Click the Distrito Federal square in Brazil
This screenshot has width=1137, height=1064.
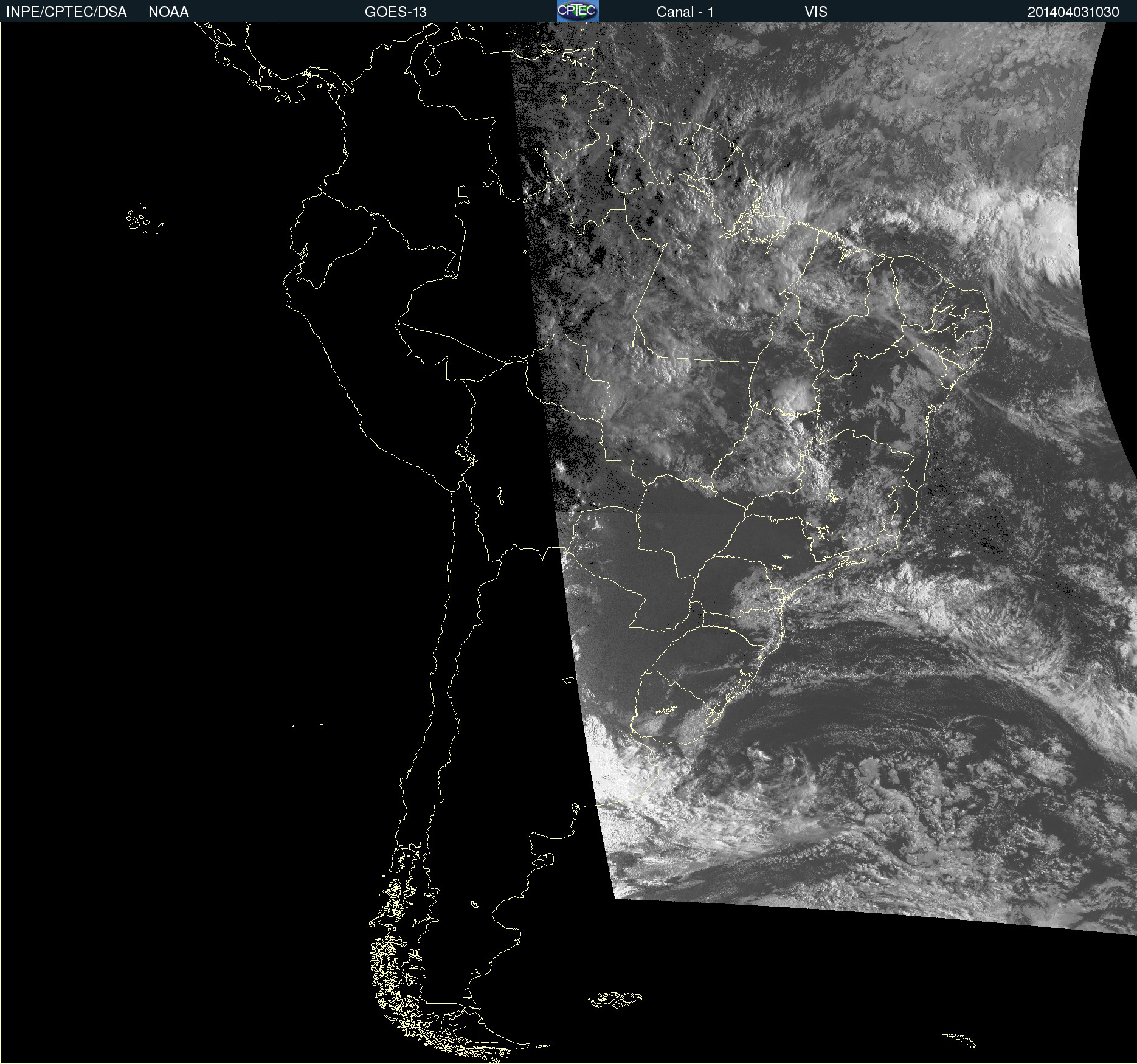[793, 453]
